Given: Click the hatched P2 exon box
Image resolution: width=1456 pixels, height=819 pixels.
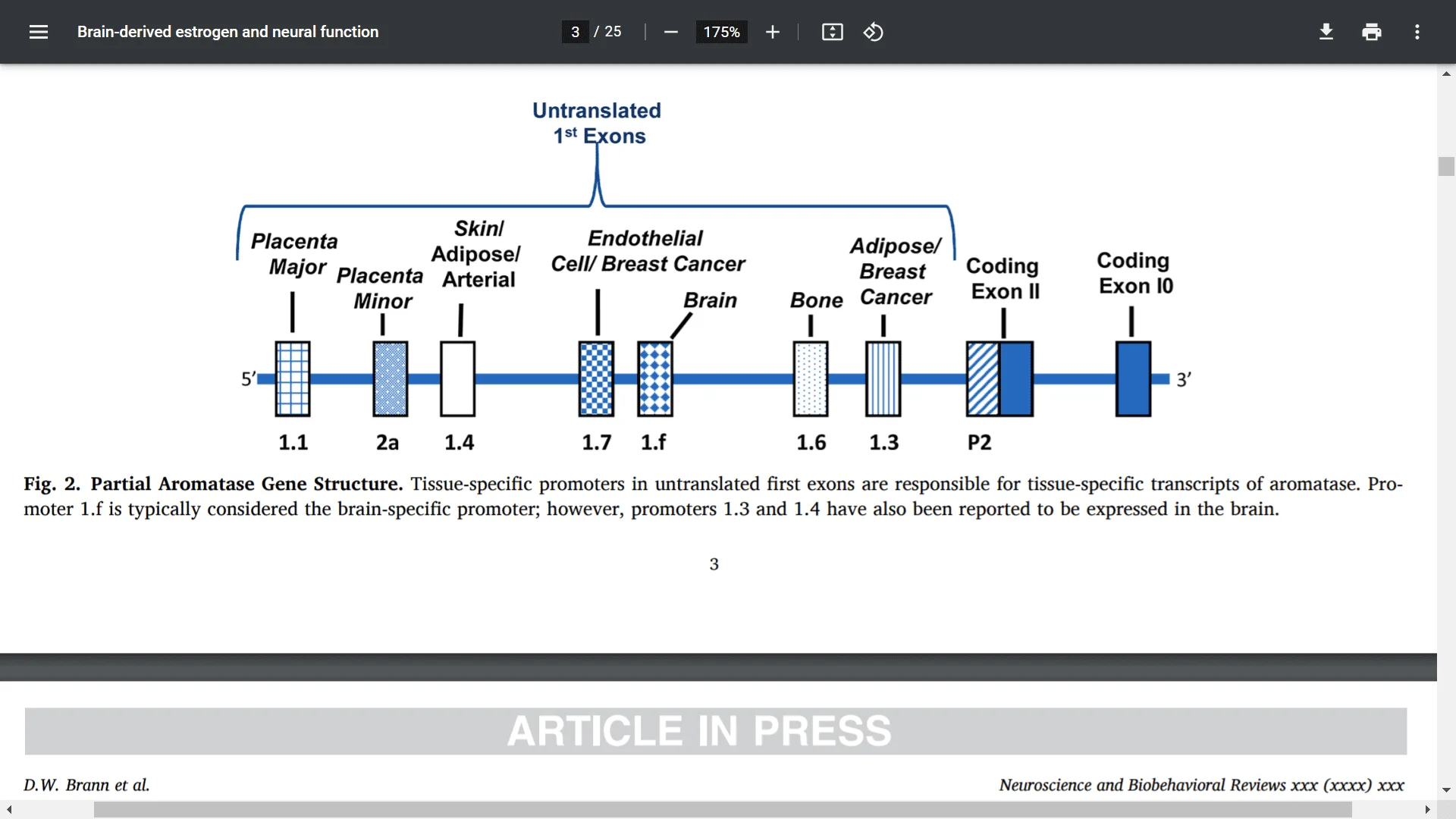Looking at the screenshot, I should pos(983,378).
